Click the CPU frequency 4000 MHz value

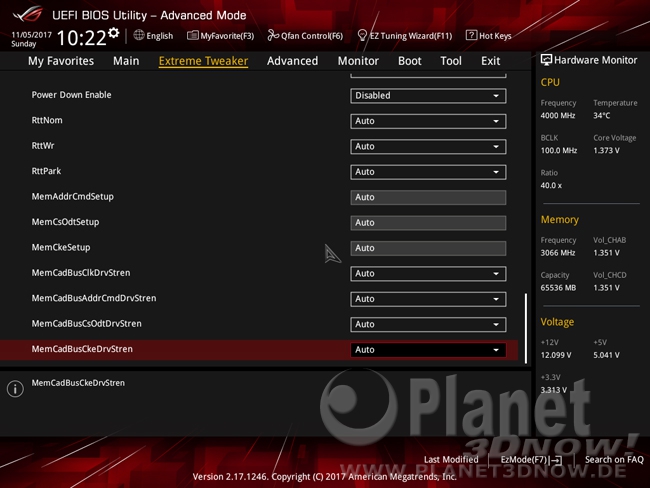click(x=558, y=116)
